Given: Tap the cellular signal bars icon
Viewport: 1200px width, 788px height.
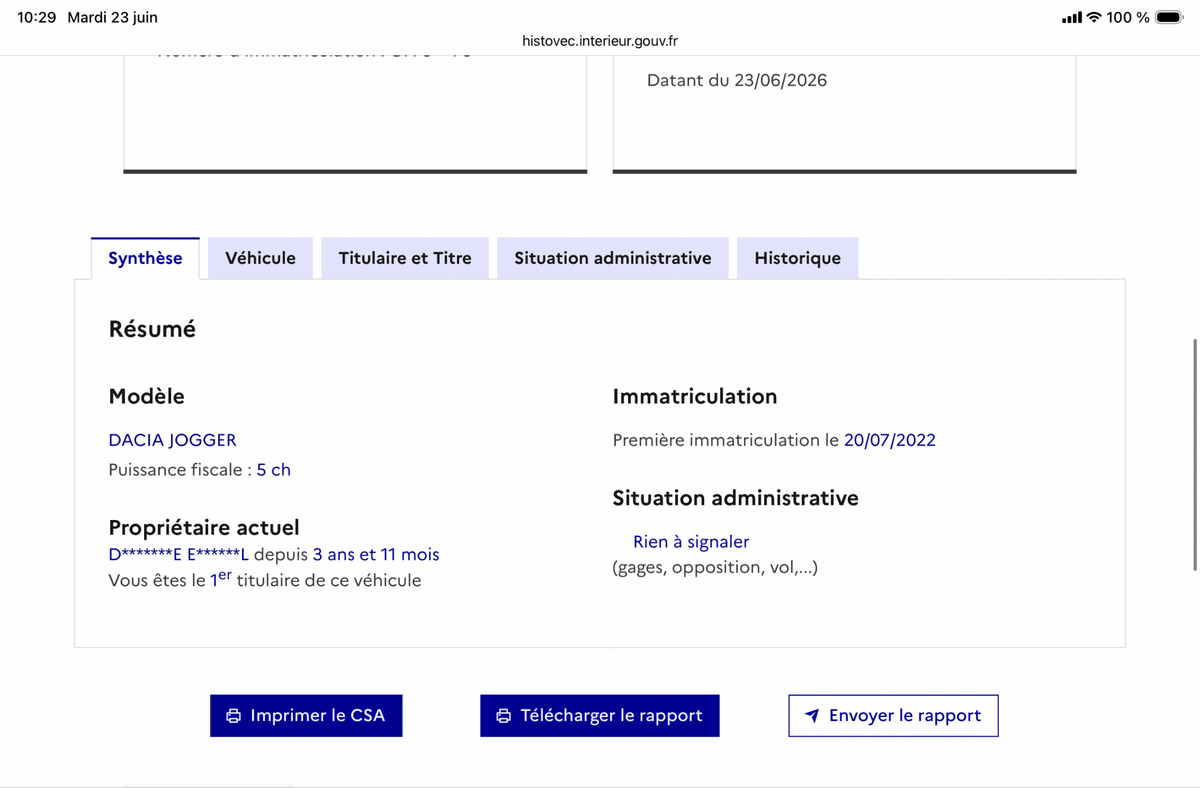Looking at the screenshot, I should 1072,18.
